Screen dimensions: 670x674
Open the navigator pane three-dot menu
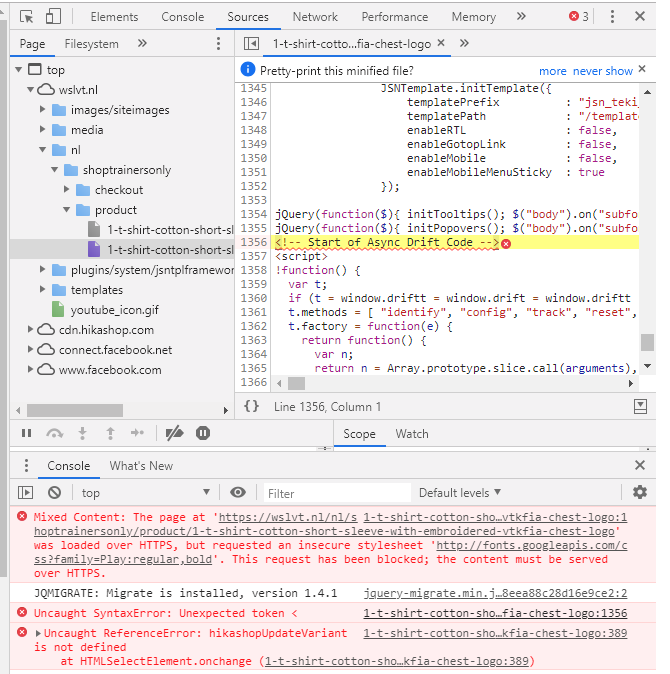click(x=218, y=43)
